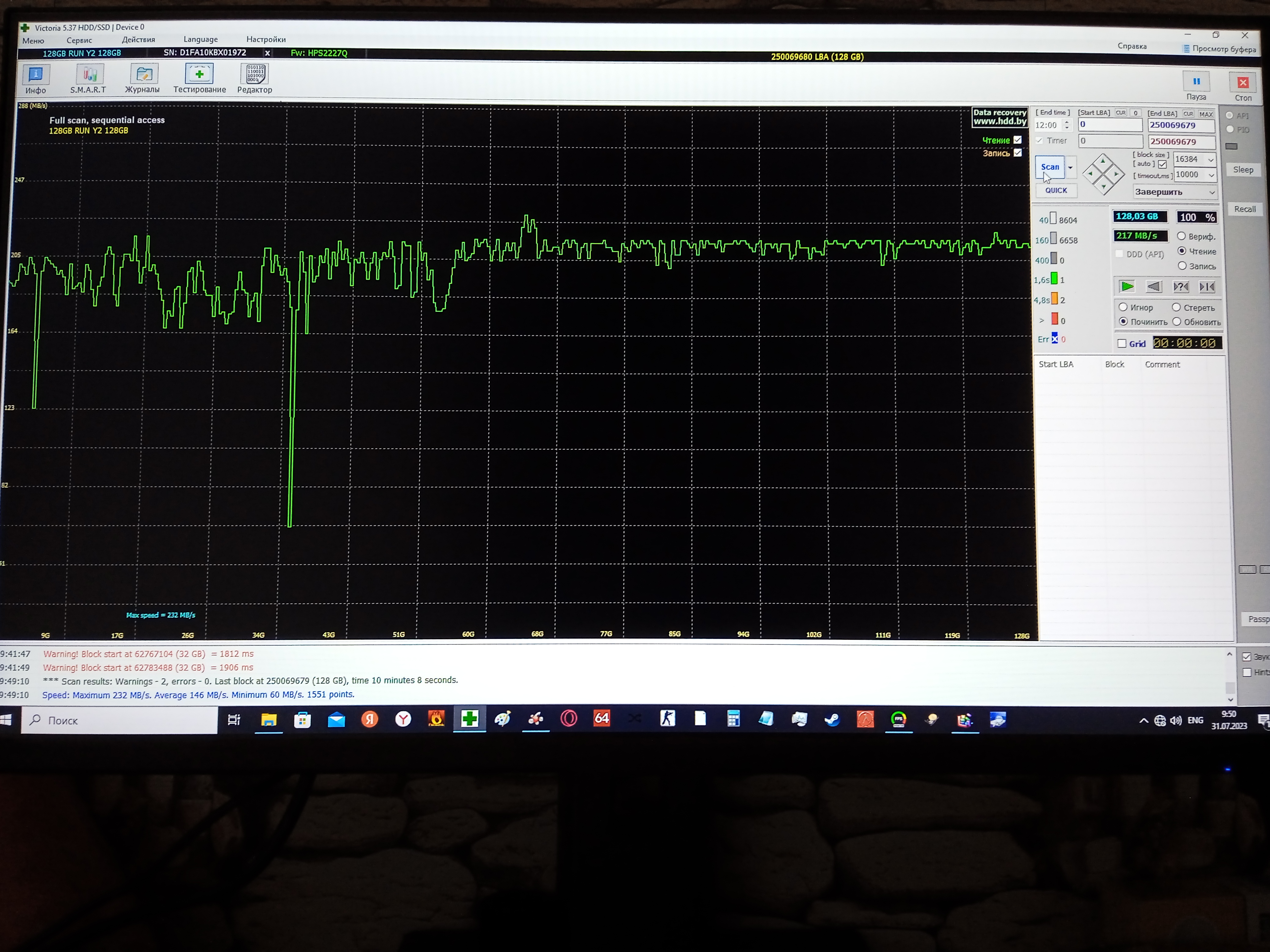This screenshot has height=952, width=1270.
Task: Close the device tab with X after serial number
Action: 267,53
